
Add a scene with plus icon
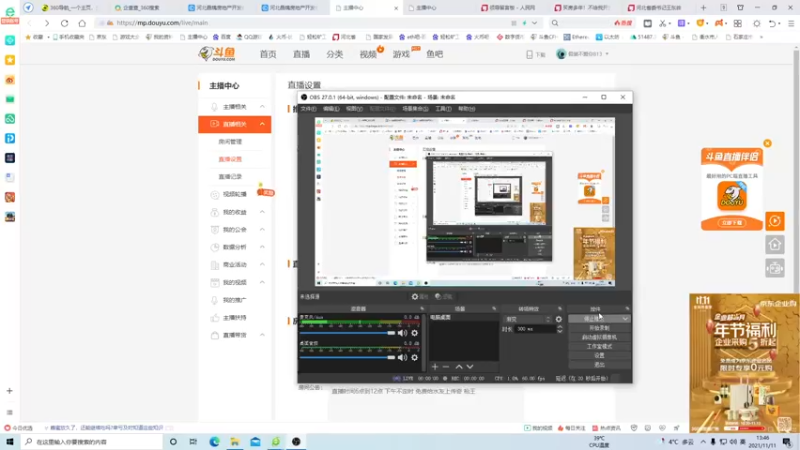435,366
